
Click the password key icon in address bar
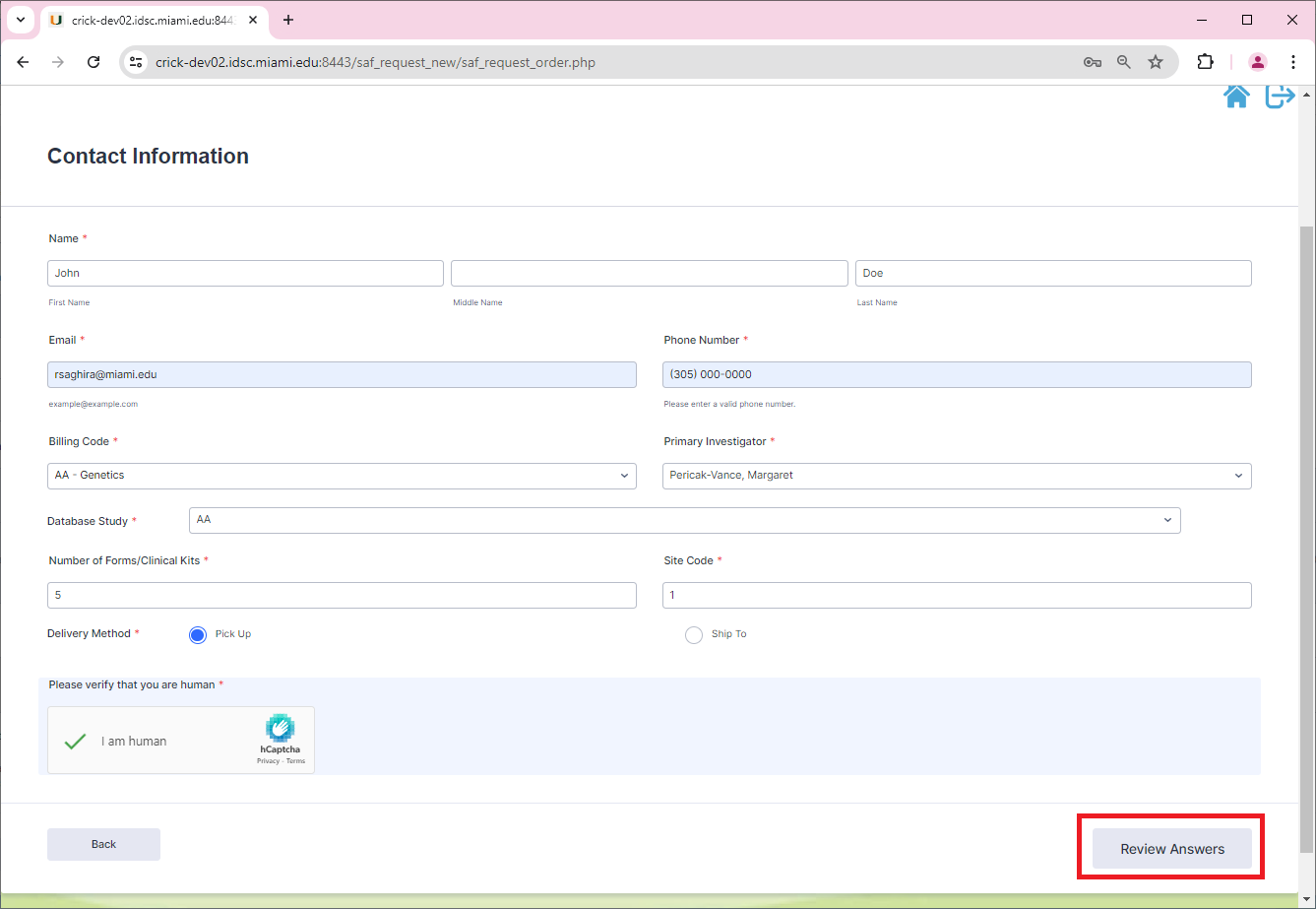[x=1092, y=62]
